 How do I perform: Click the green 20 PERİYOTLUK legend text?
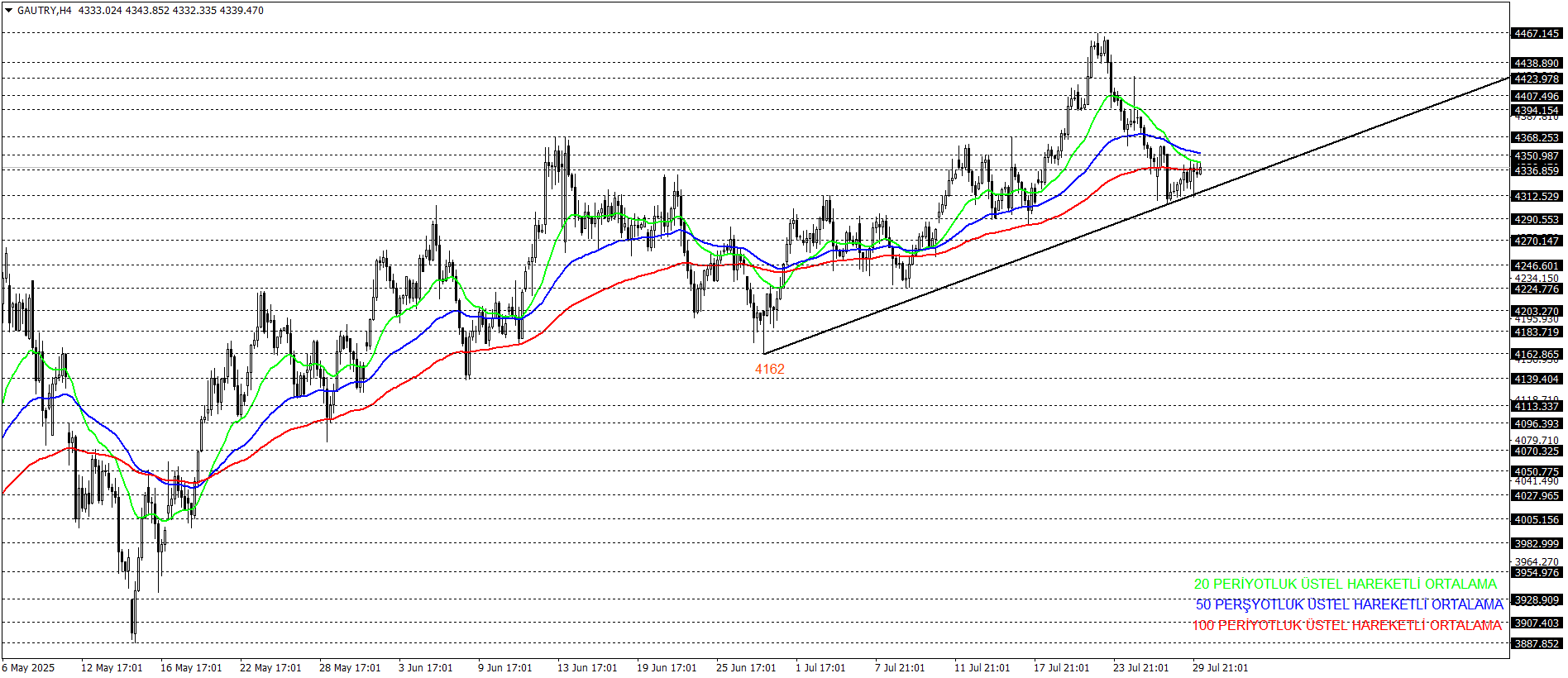(x=1346, y=584)
